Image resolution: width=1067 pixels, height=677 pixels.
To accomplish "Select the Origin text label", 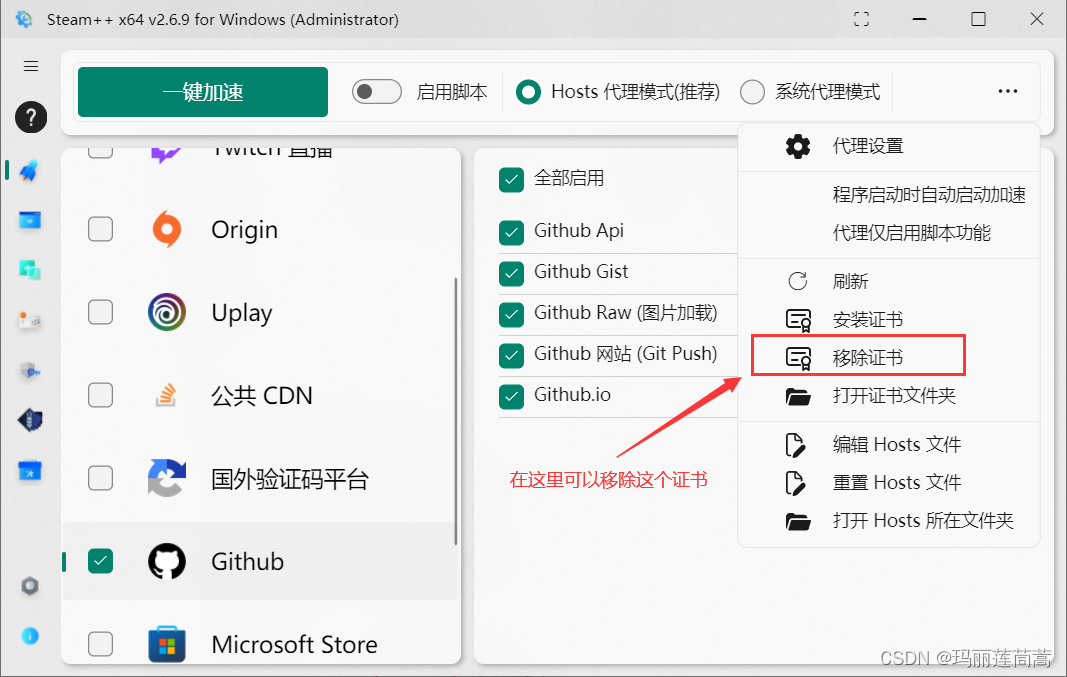I will (244, 230).
